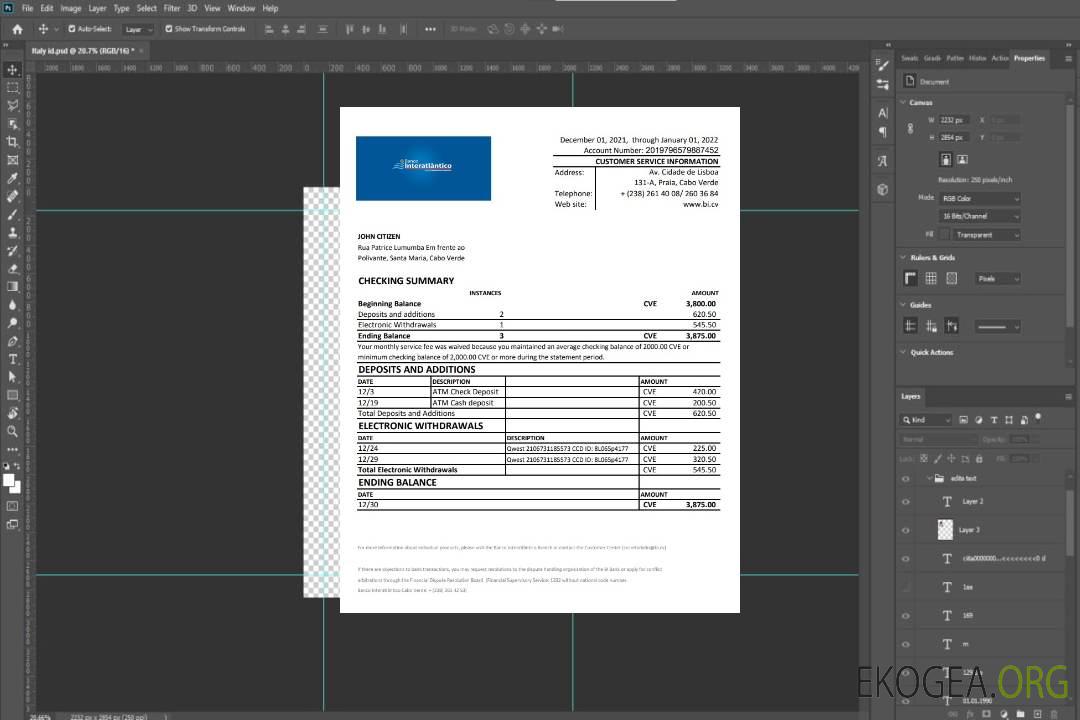Toggle grid display in Rulers & Grids

[x=931, y=278]
